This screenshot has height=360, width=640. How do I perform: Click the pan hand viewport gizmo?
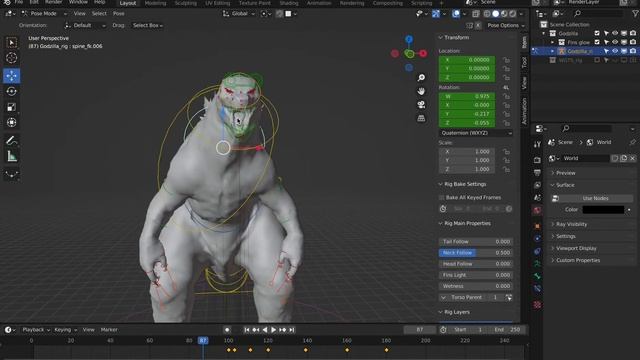click(x=421, y=91)
